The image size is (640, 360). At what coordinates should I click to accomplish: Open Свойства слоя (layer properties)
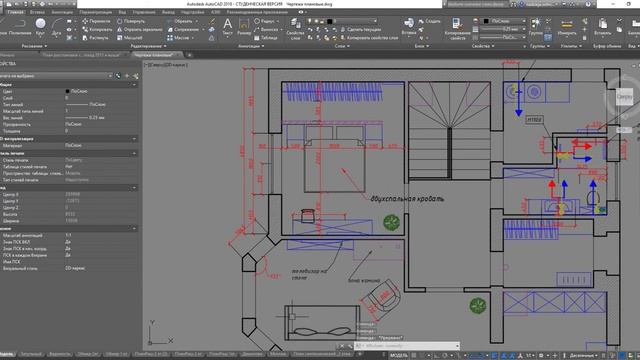tap(295, 29)
